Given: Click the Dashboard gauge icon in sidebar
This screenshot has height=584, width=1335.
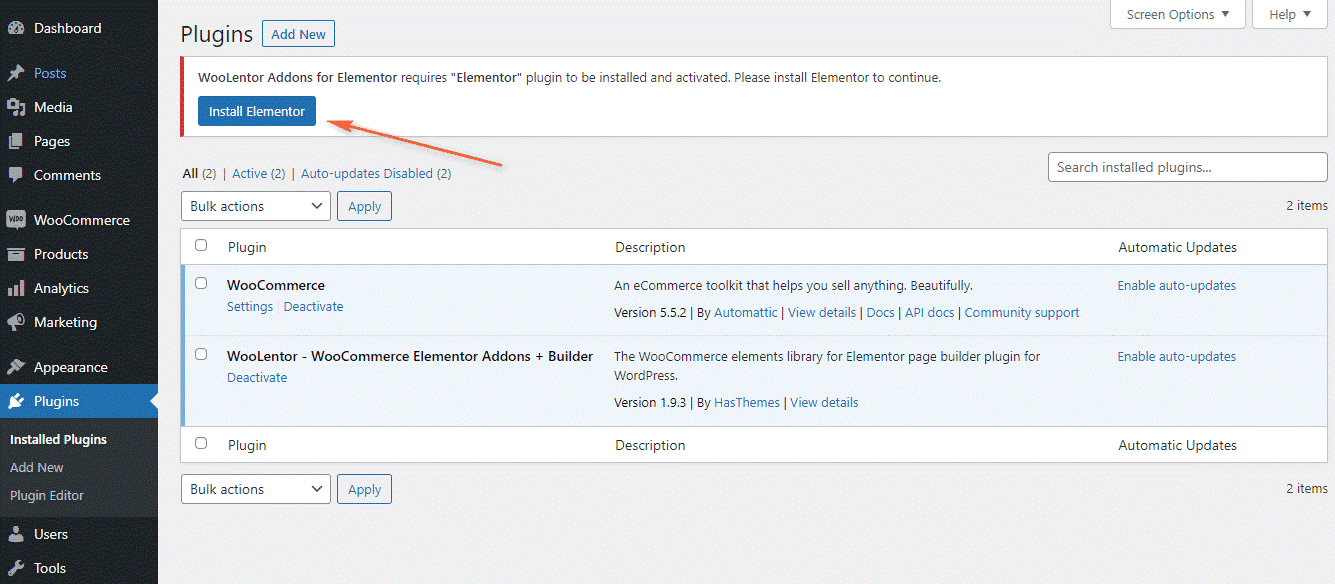Looking at the screenshot, I should (x=16, y=28).
